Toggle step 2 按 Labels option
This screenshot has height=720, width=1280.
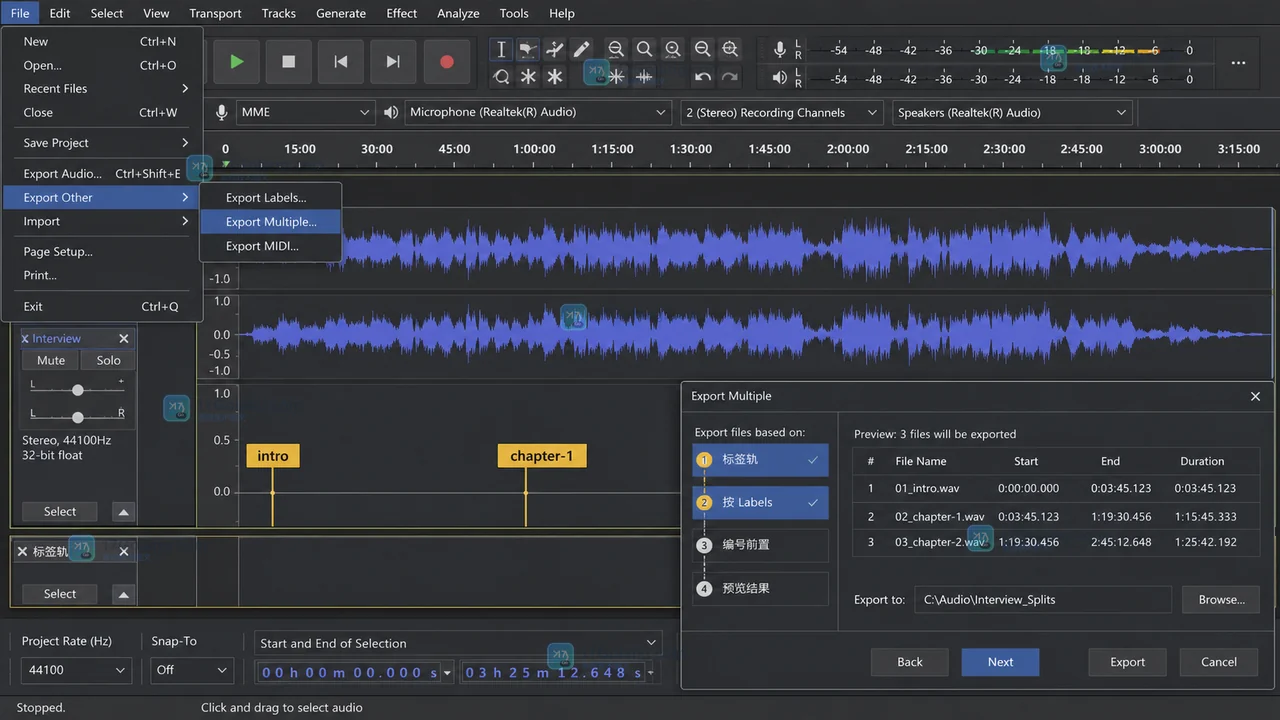(x=760, y=503)
